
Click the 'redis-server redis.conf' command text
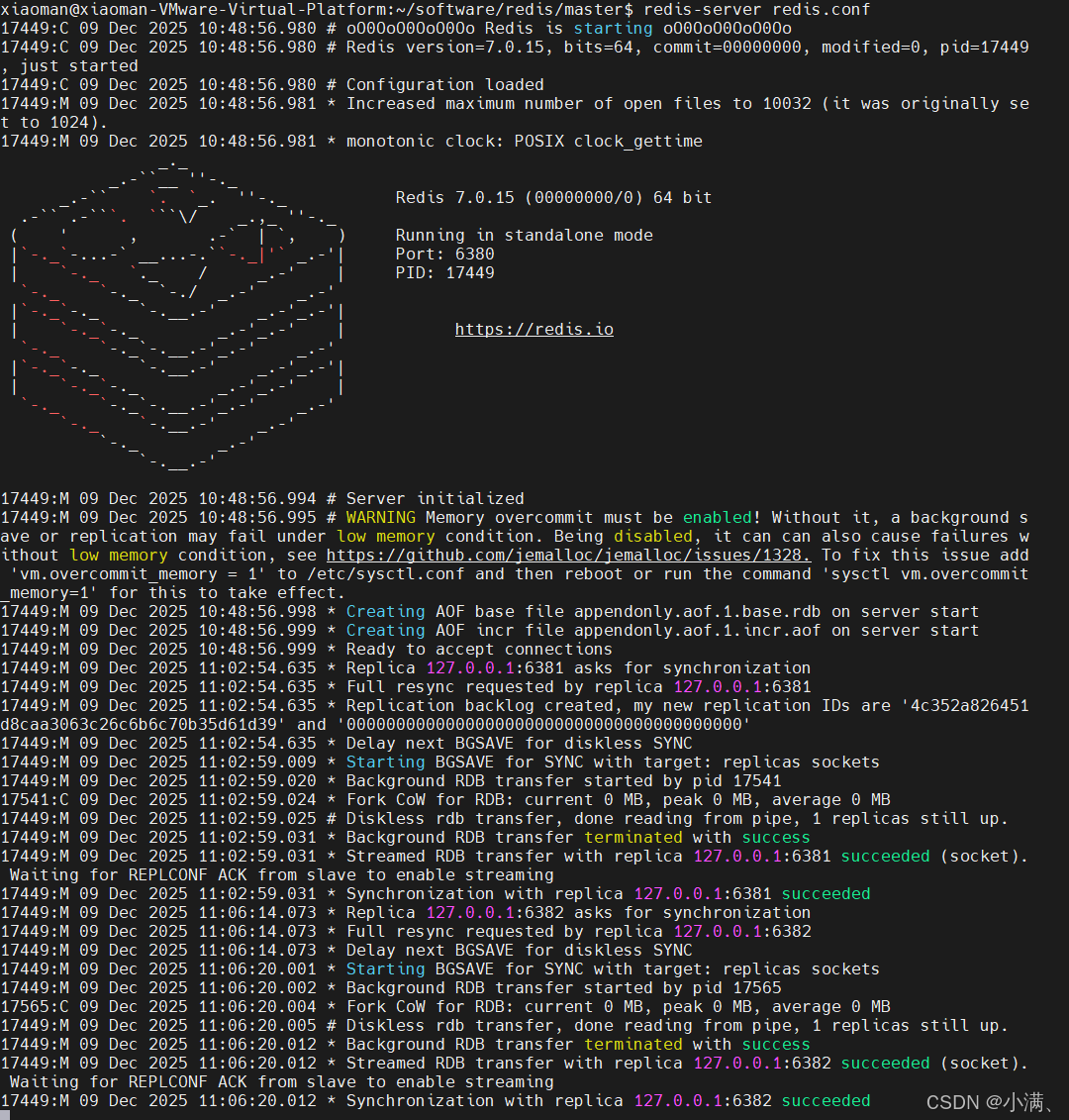click(757, 9)
